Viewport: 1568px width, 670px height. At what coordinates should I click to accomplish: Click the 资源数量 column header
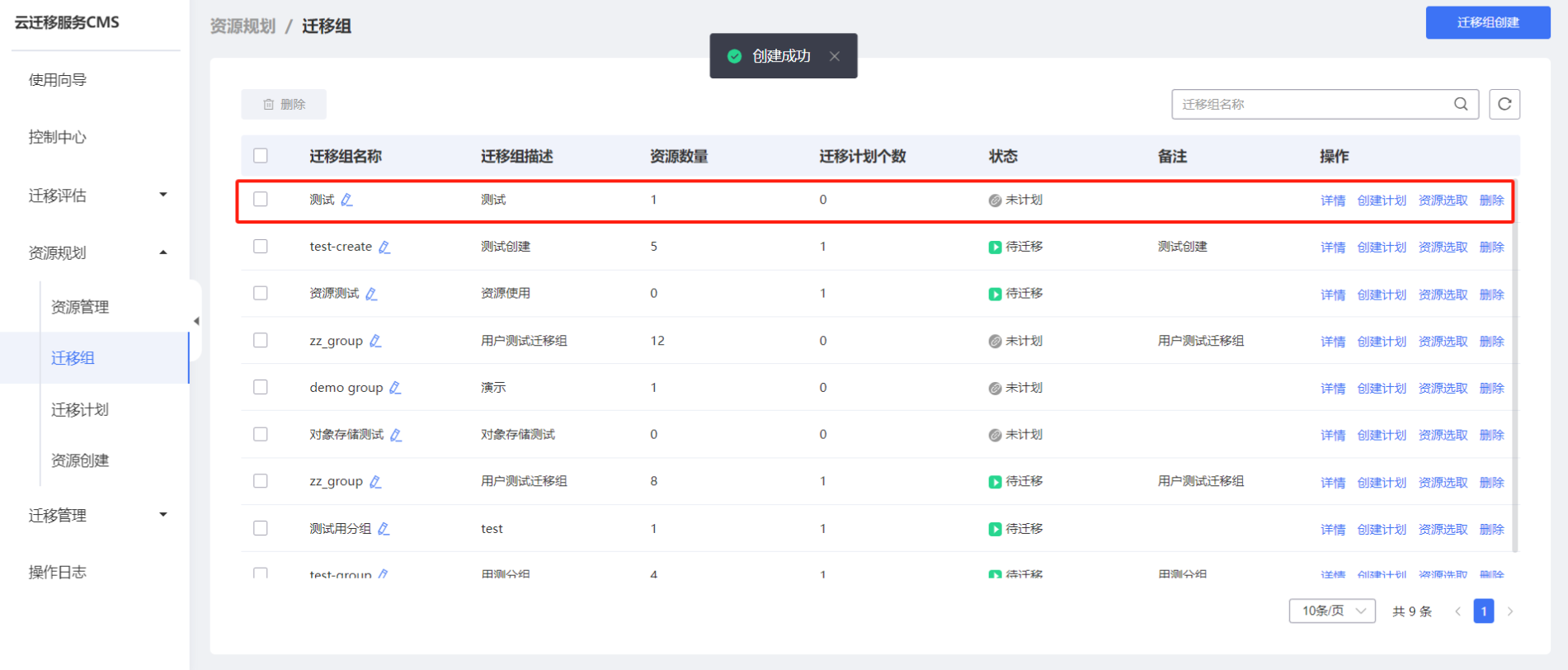tap(679, 156)
